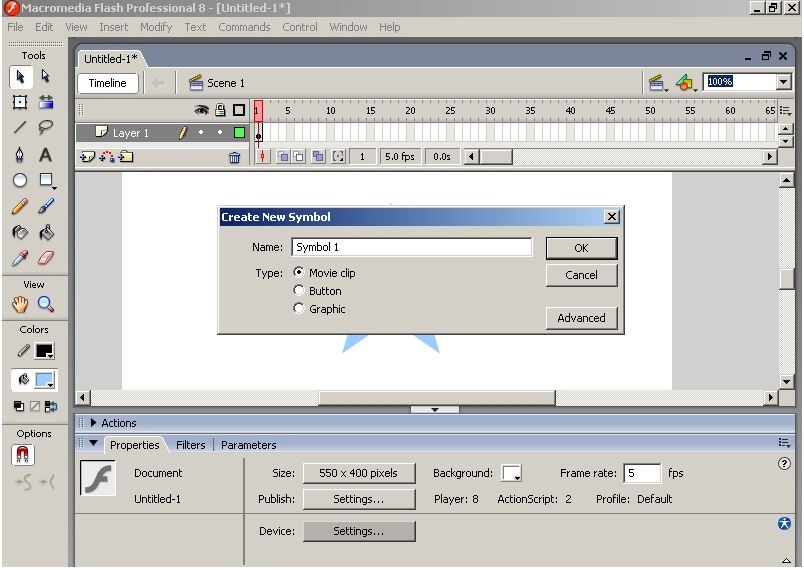Select Button symbol type radio
The width and height of the screenshot is (804, 570).
pos(299,290)
